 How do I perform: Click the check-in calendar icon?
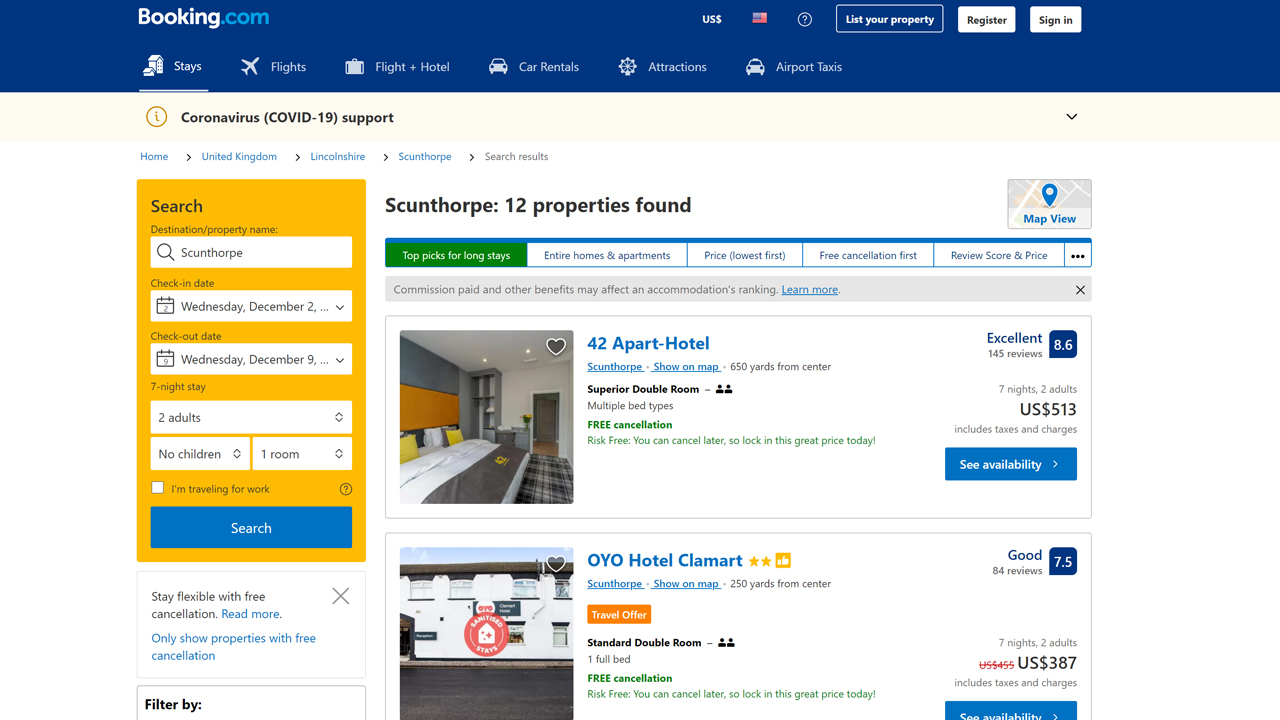[165, 306]
